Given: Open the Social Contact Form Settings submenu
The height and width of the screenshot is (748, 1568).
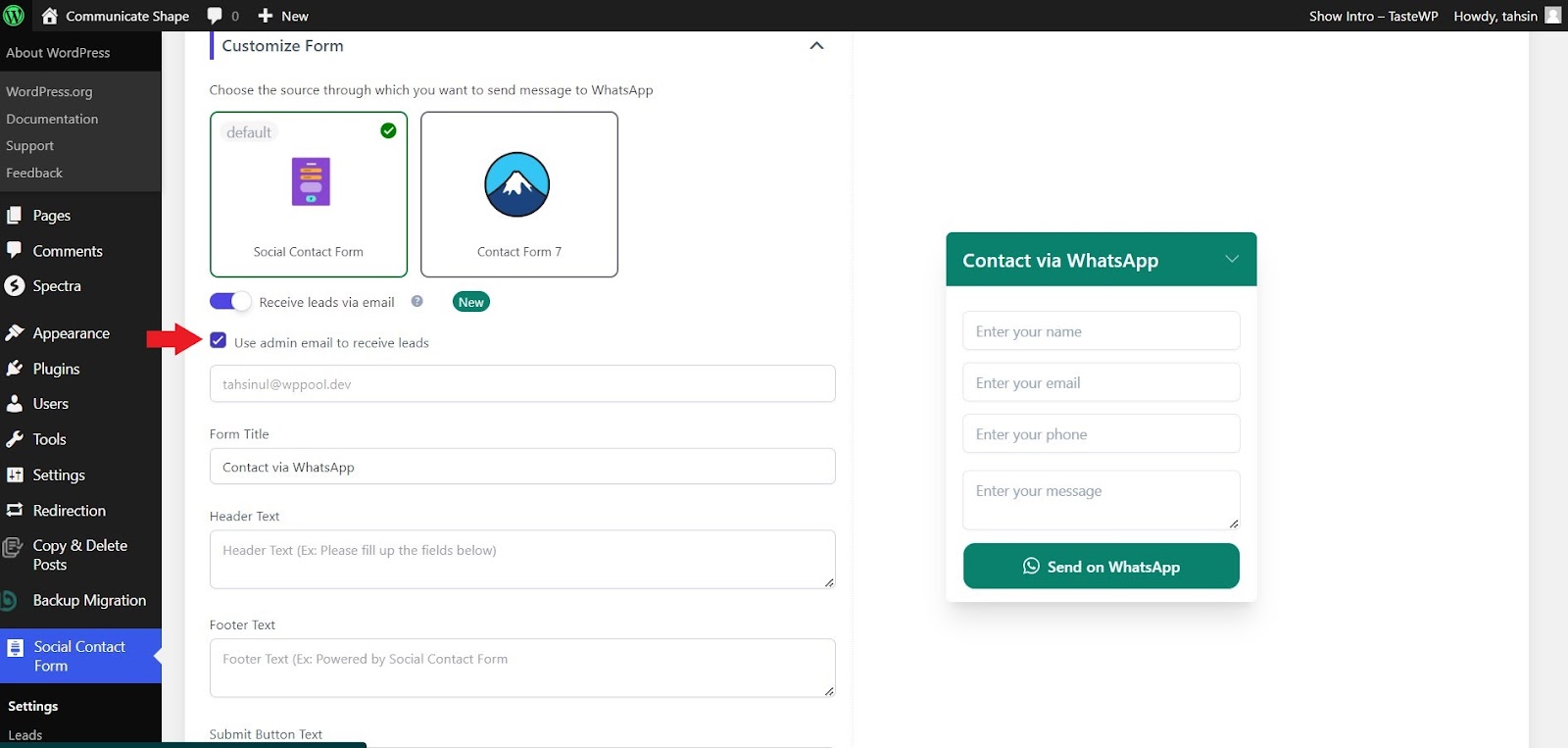Looking at the screenshot, I should [33, 706].
